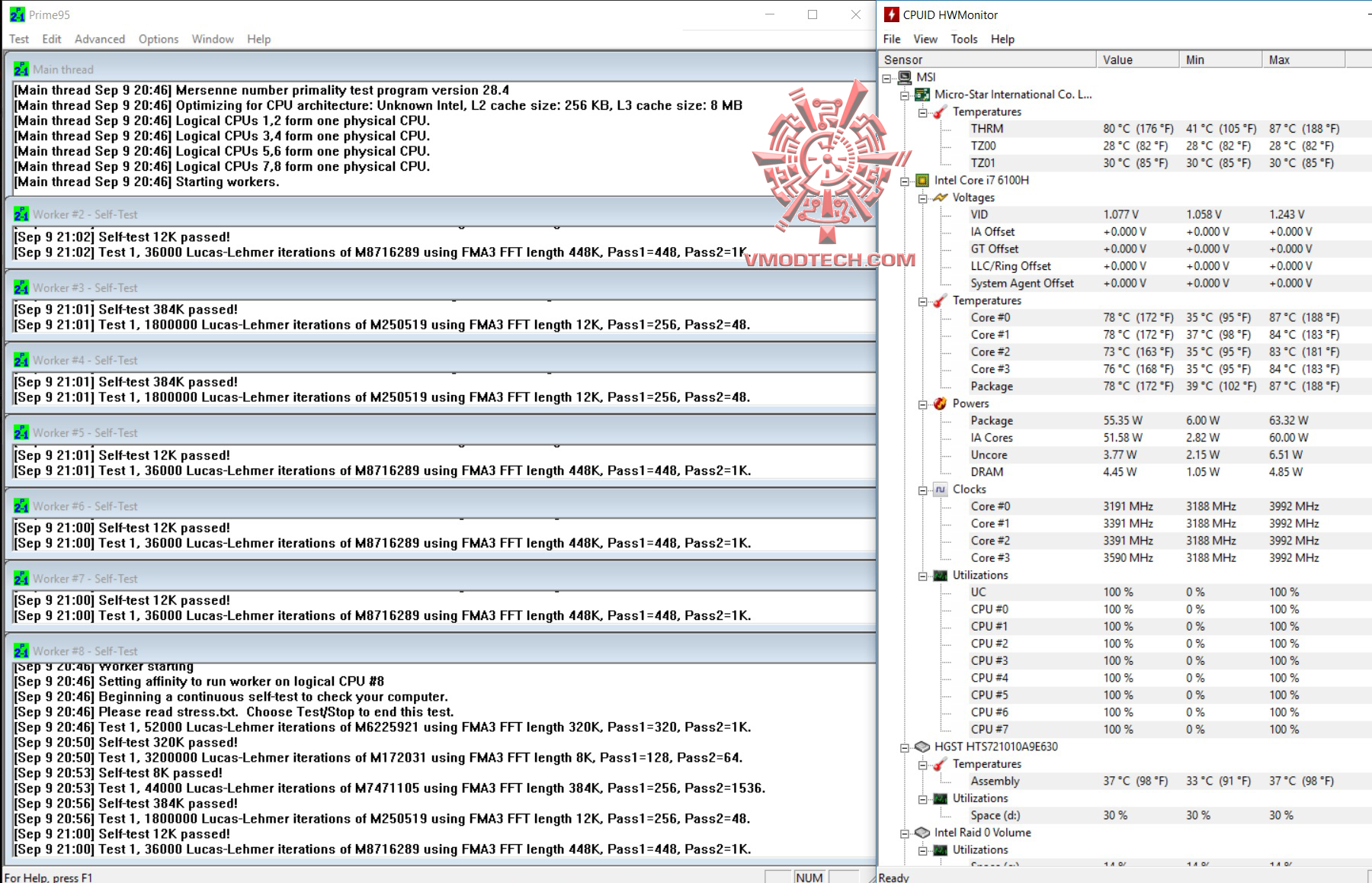Collapse the Voltages tree section

coord(922,198)
